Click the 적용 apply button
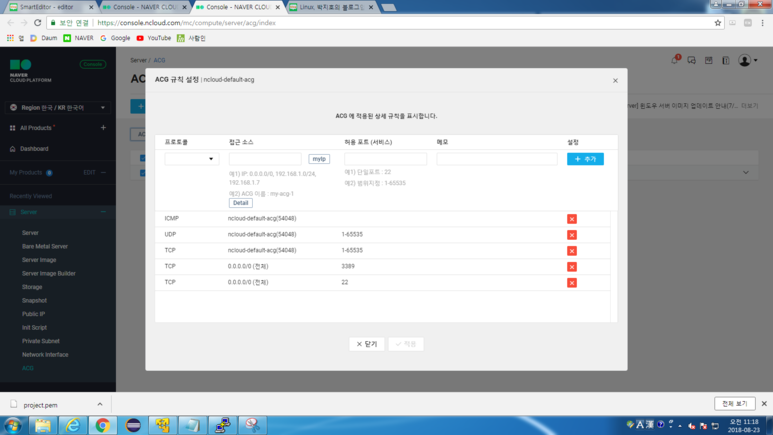This screenshot has width=773, height=435. click(406, 344)
